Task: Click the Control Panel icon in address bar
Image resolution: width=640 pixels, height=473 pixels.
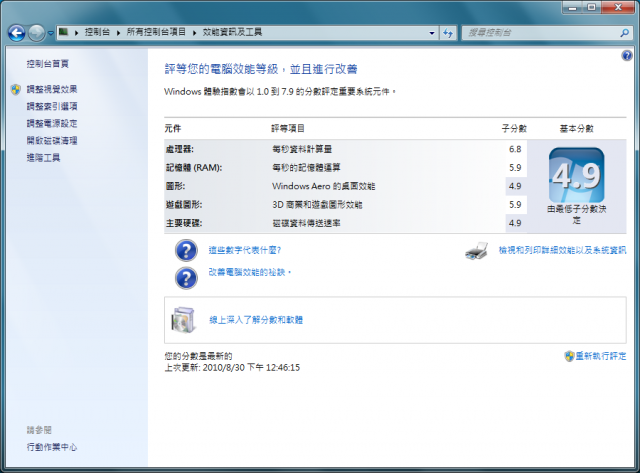Action: tap(64, 32)
